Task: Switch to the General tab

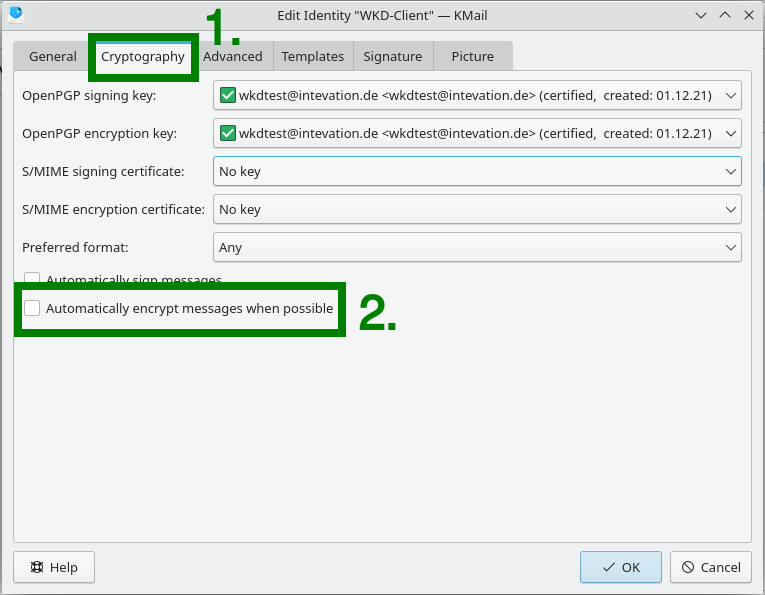Action: [x=52, y=57]
